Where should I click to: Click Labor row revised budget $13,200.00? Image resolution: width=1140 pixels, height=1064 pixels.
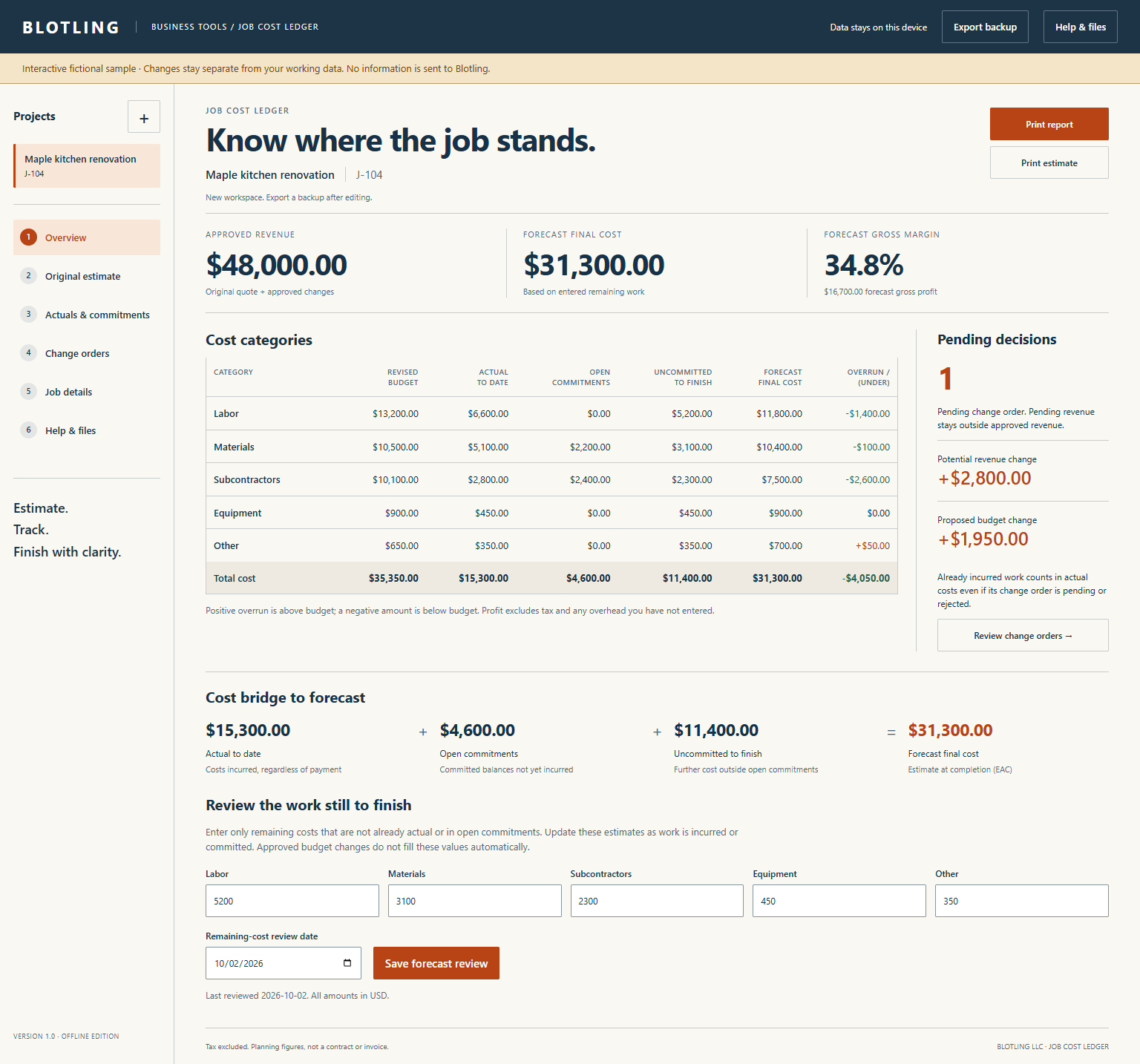[x=396, y=414]
